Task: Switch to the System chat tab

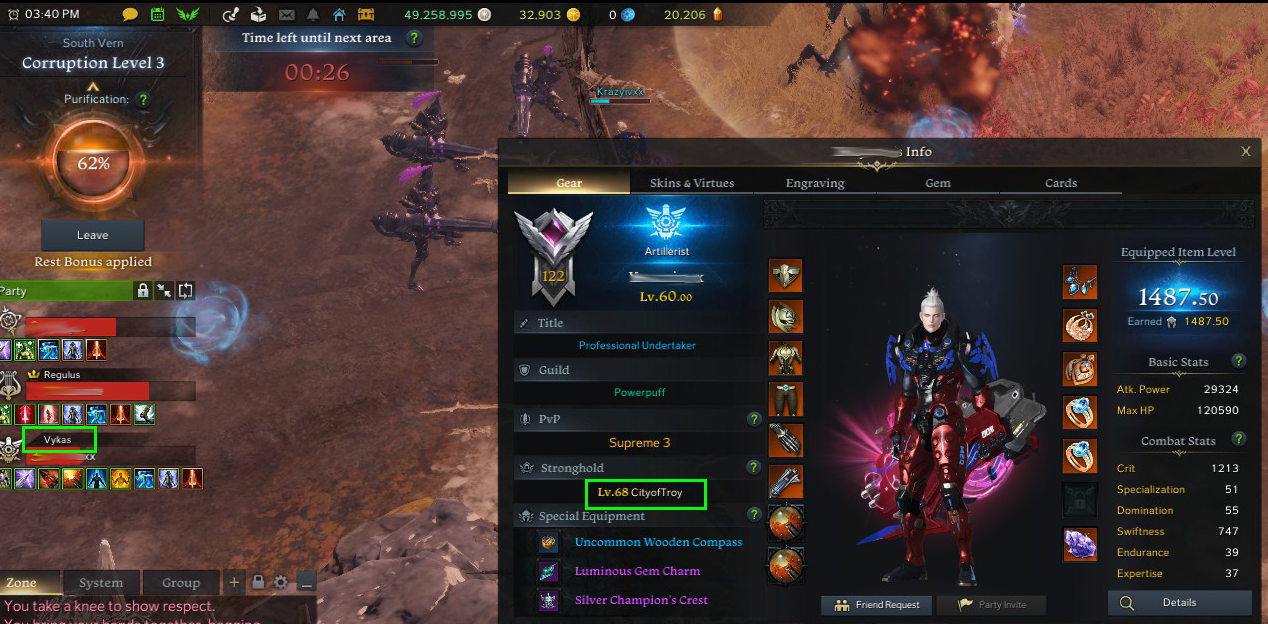Action: [101, 582]
